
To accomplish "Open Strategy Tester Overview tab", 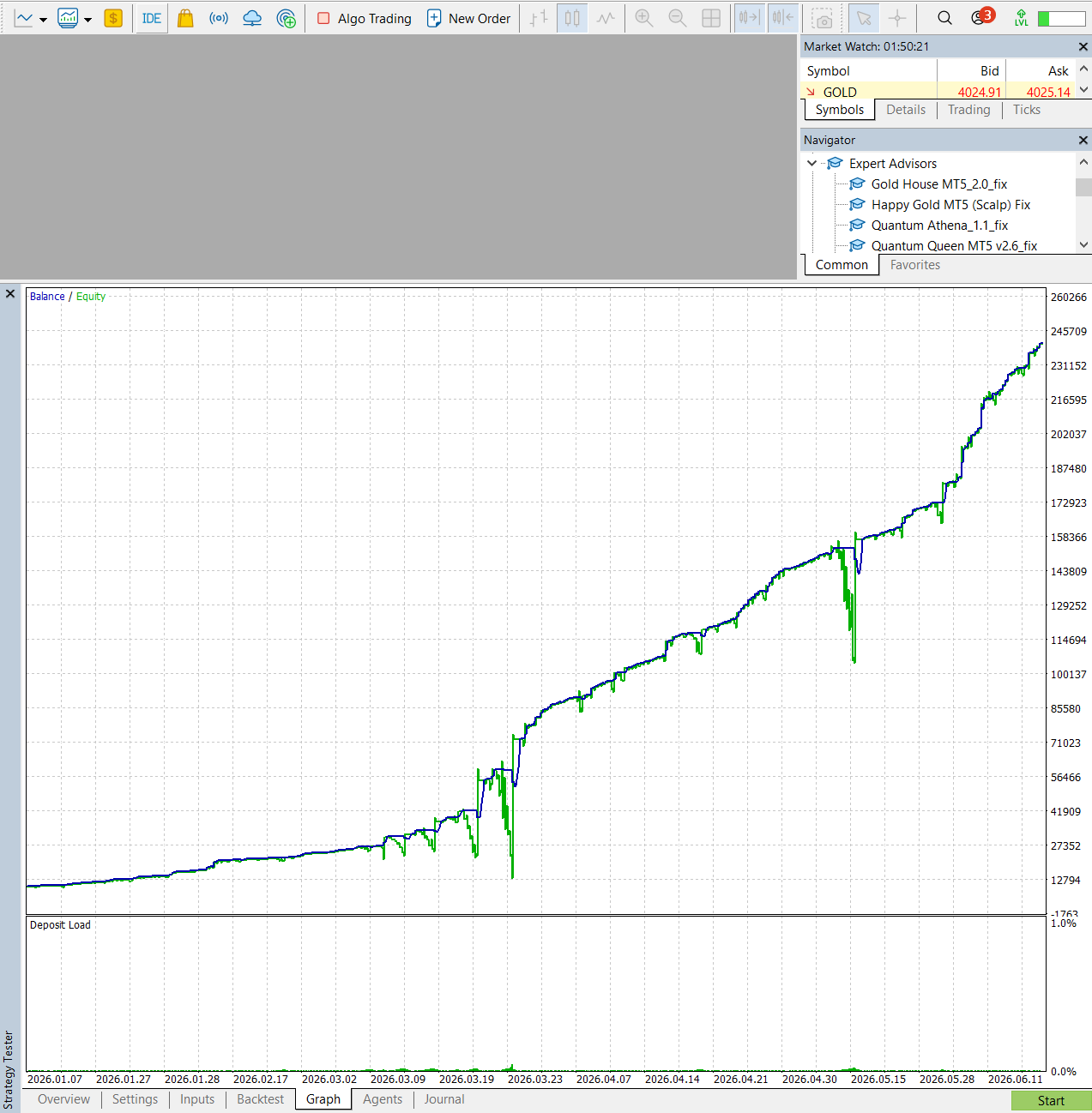I will [63, 1099].
